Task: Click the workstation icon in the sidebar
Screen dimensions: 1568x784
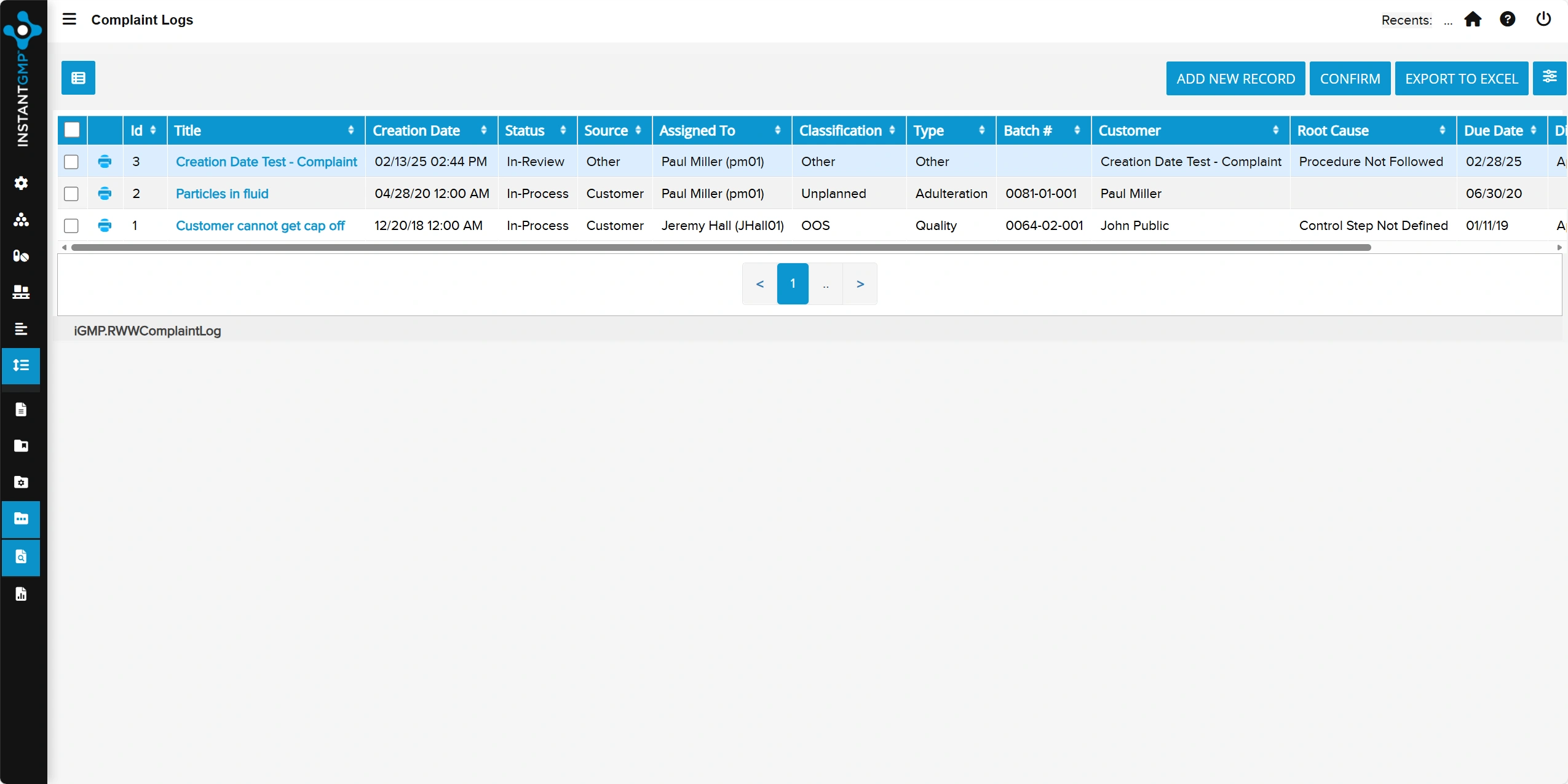Action: coord(22,293)
